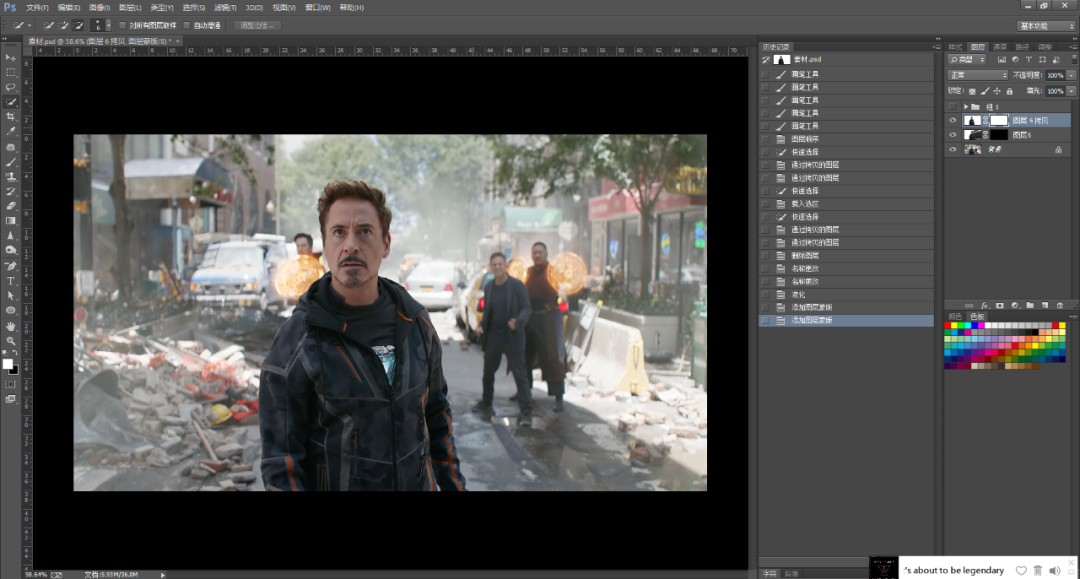The height and width of the screenshot is (579, 1080).
Task: Click the 调整边缘 button
Action: [258, 25]
